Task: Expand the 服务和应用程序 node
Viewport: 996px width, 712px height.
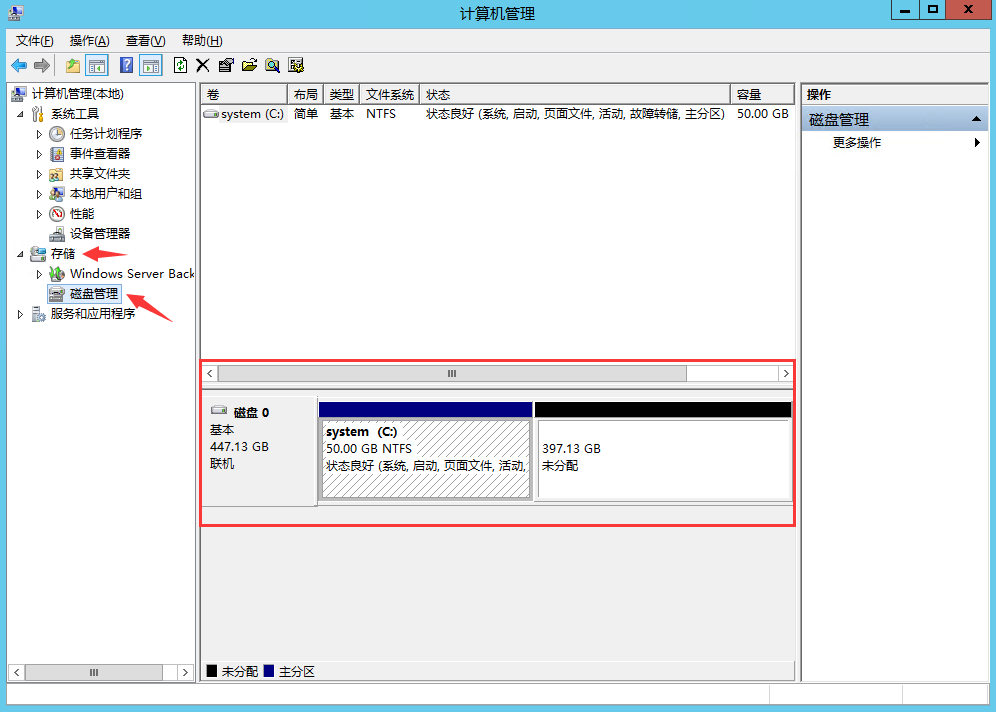Action: 22,313
